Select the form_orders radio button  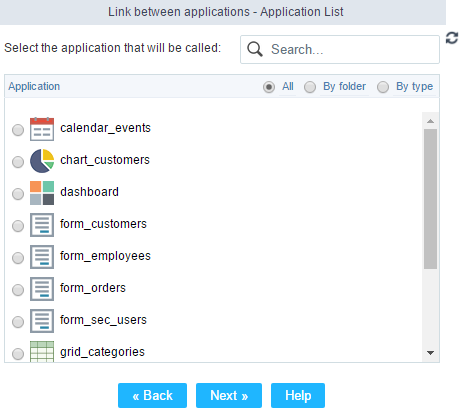point(18,290)
